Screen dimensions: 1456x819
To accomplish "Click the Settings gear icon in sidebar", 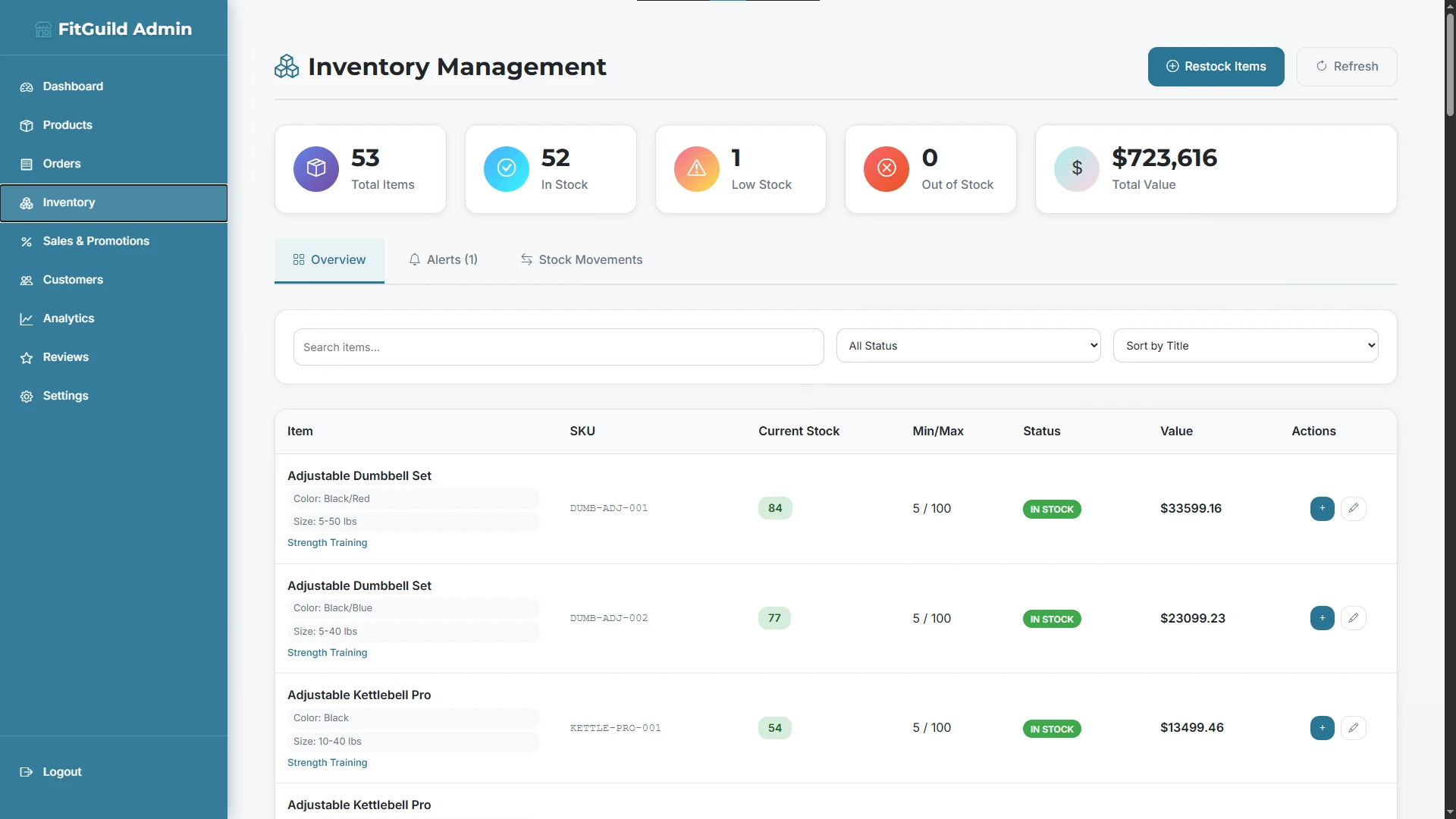I will 27,397.
